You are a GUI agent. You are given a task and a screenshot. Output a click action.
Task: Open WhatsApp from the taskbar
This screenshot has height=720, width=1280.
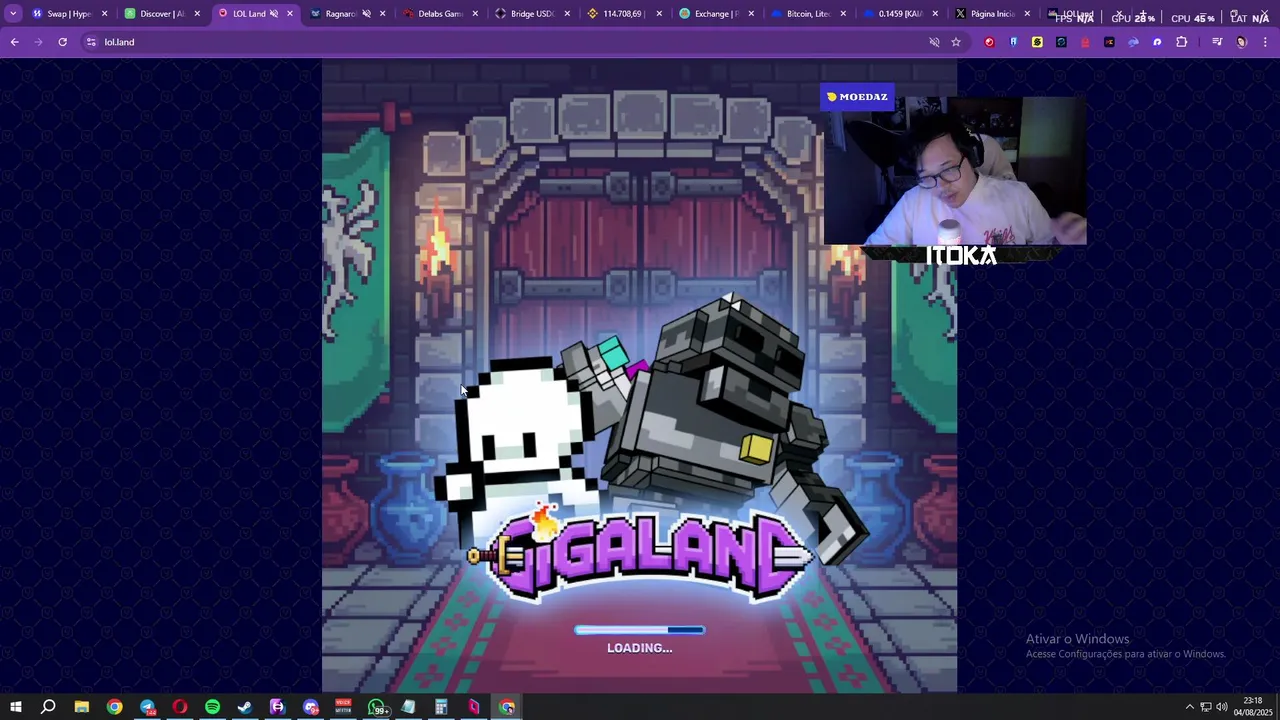(x=377, y=707)
